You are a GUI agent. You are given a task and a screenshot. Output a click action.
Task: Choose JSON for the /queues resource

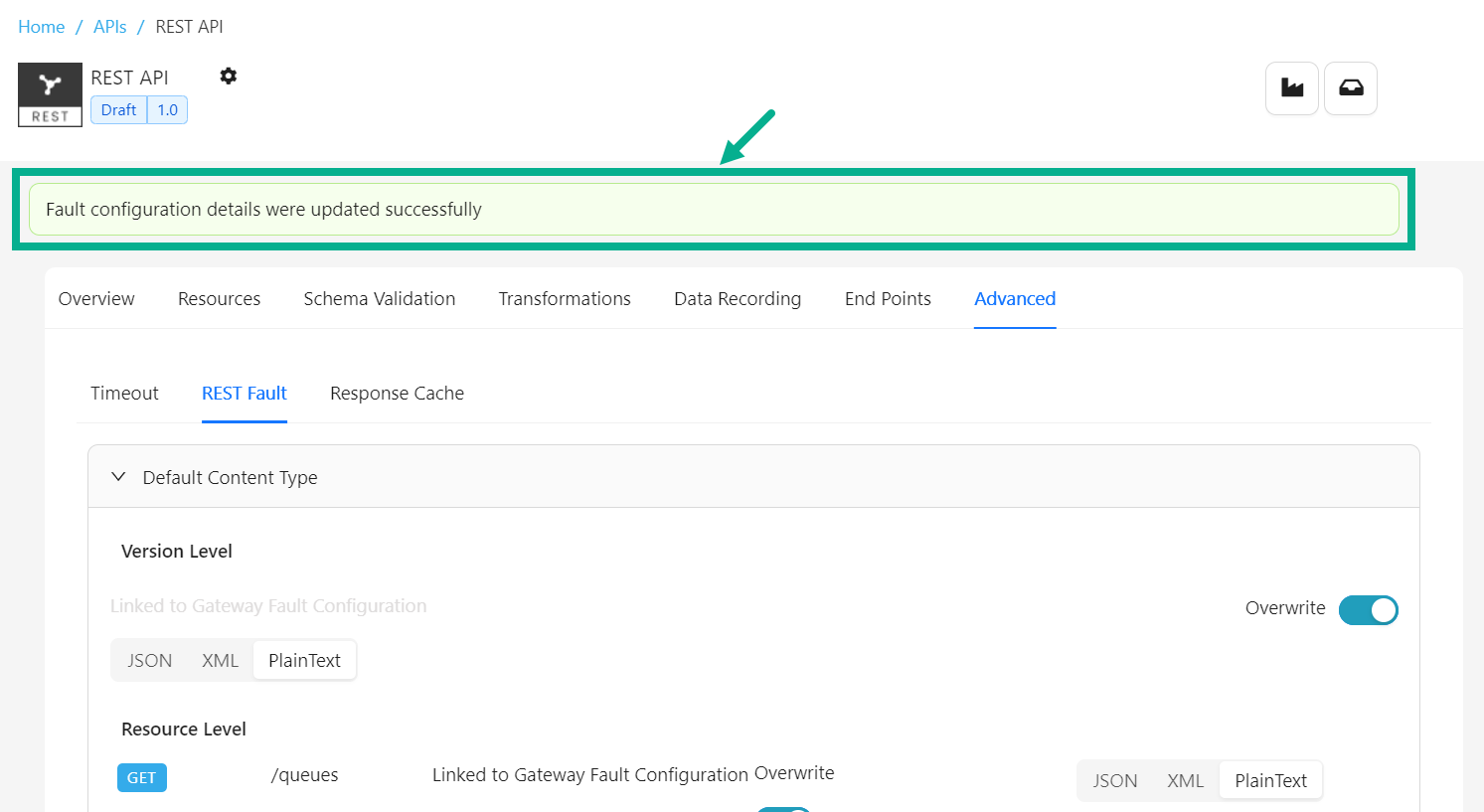[1114, 781]
